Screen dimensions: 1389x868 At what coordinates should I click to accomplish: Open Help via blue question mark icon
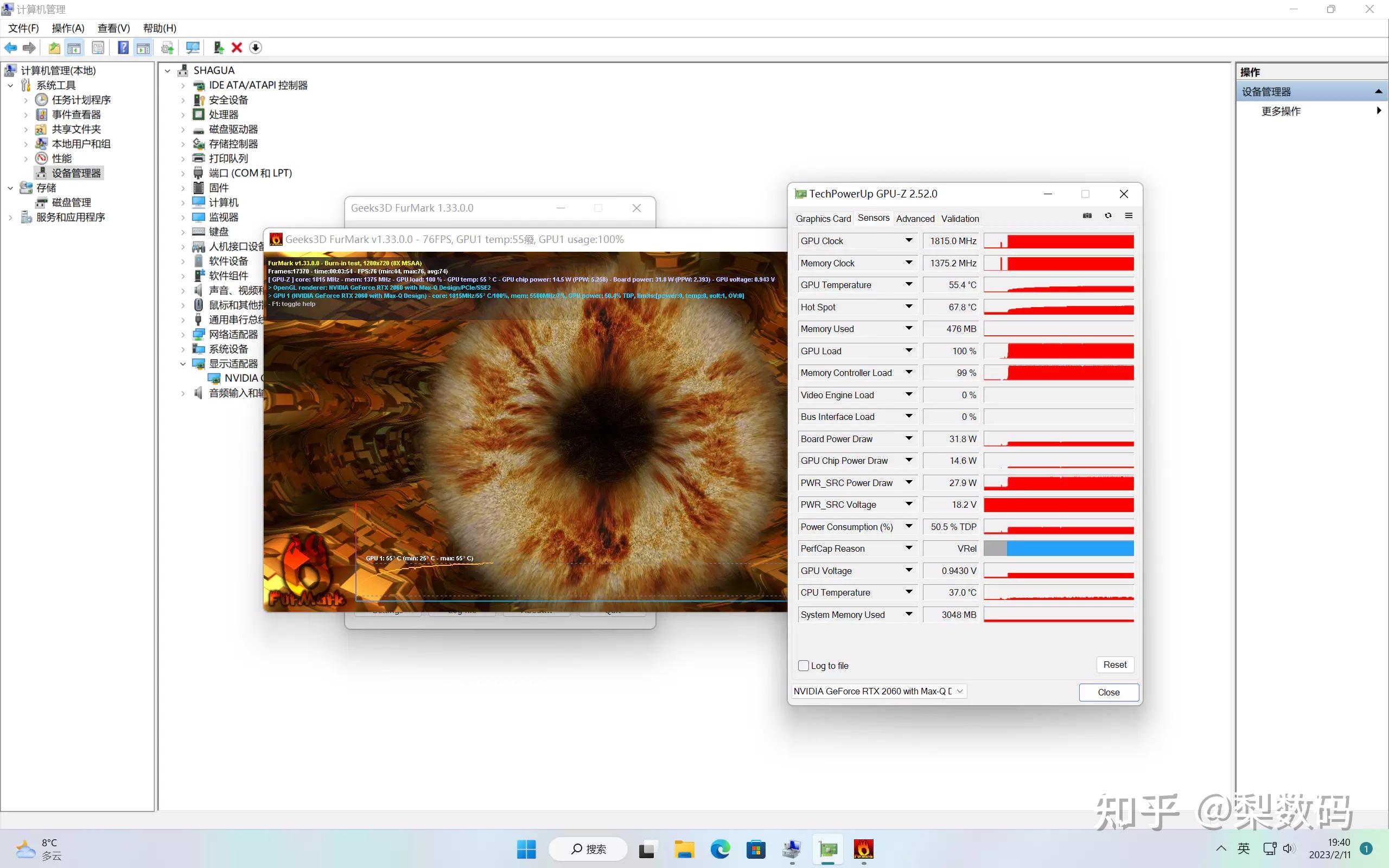(123, 48)
